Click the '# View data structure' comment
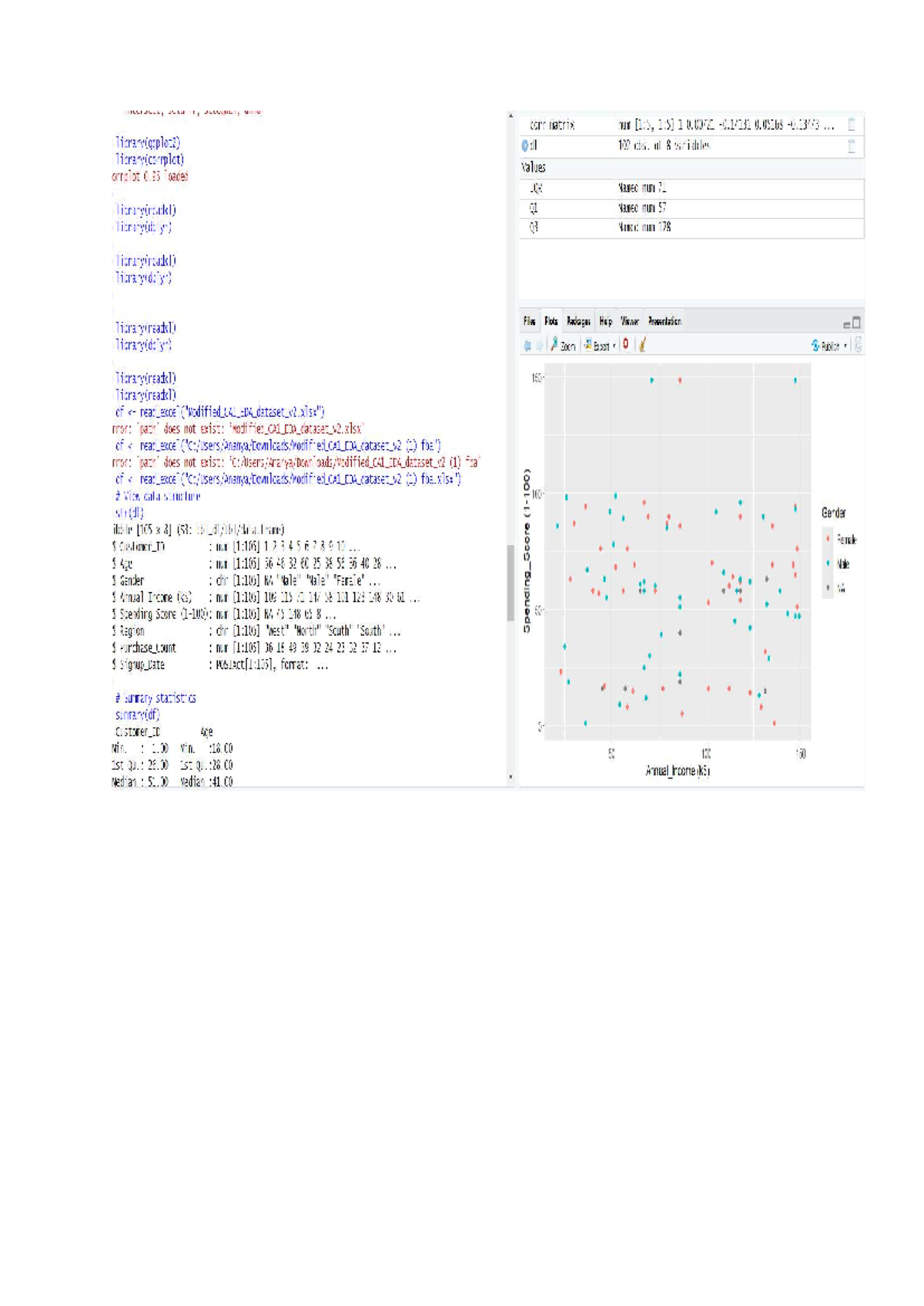The height and width of the screenshot is (1306, 924). point(157,497)
